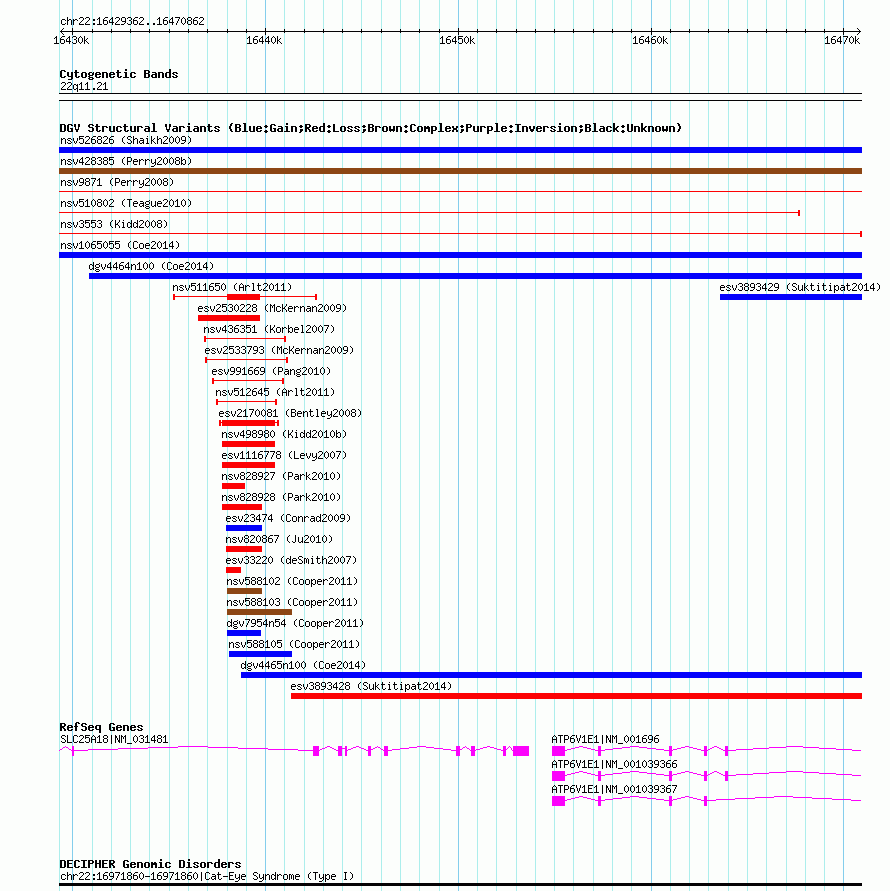Click esv23474 (Conrad2009) gain label
This screenshot has height=891, width=890.
click(x=288, y=519)
